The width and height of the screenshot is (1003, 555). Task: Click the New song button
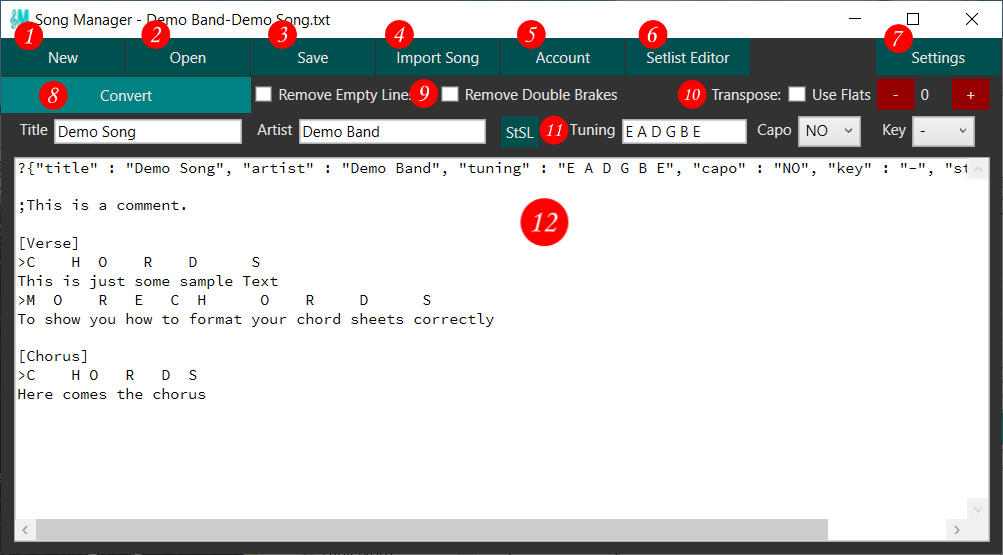pyautogui.click(x=62, y=58)
